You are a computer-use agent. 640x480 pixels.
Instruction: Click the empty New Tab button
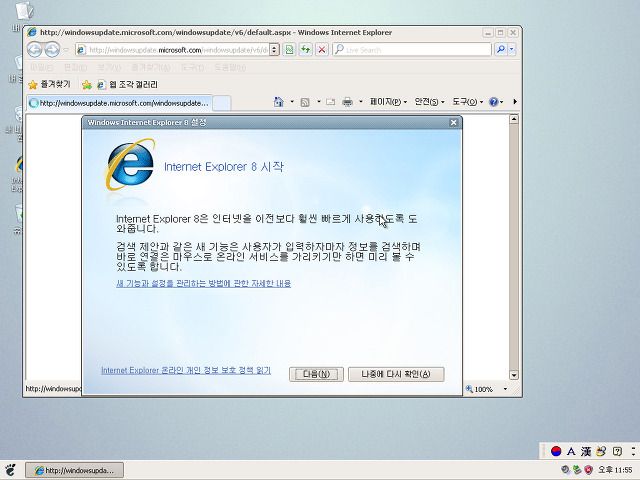click(222, 103)
